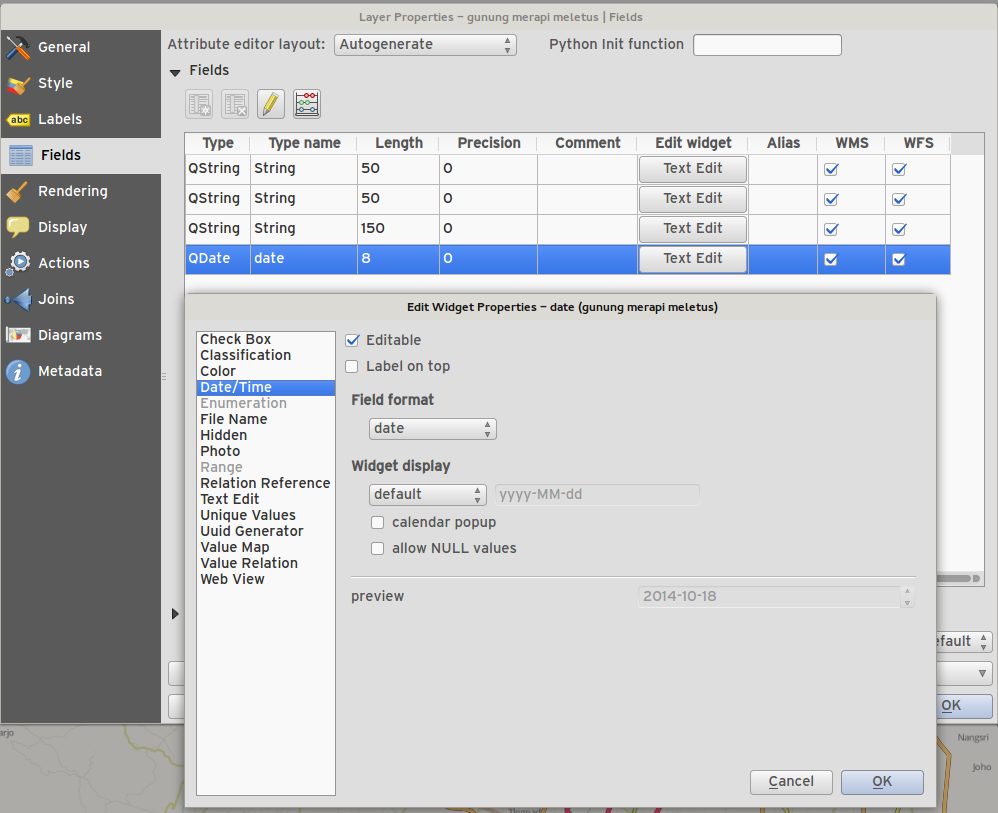Image resolution: width=998 pixels, height=813 pixels.
Task: Open the field calculator abacus icon
Action: click(307, 104)
